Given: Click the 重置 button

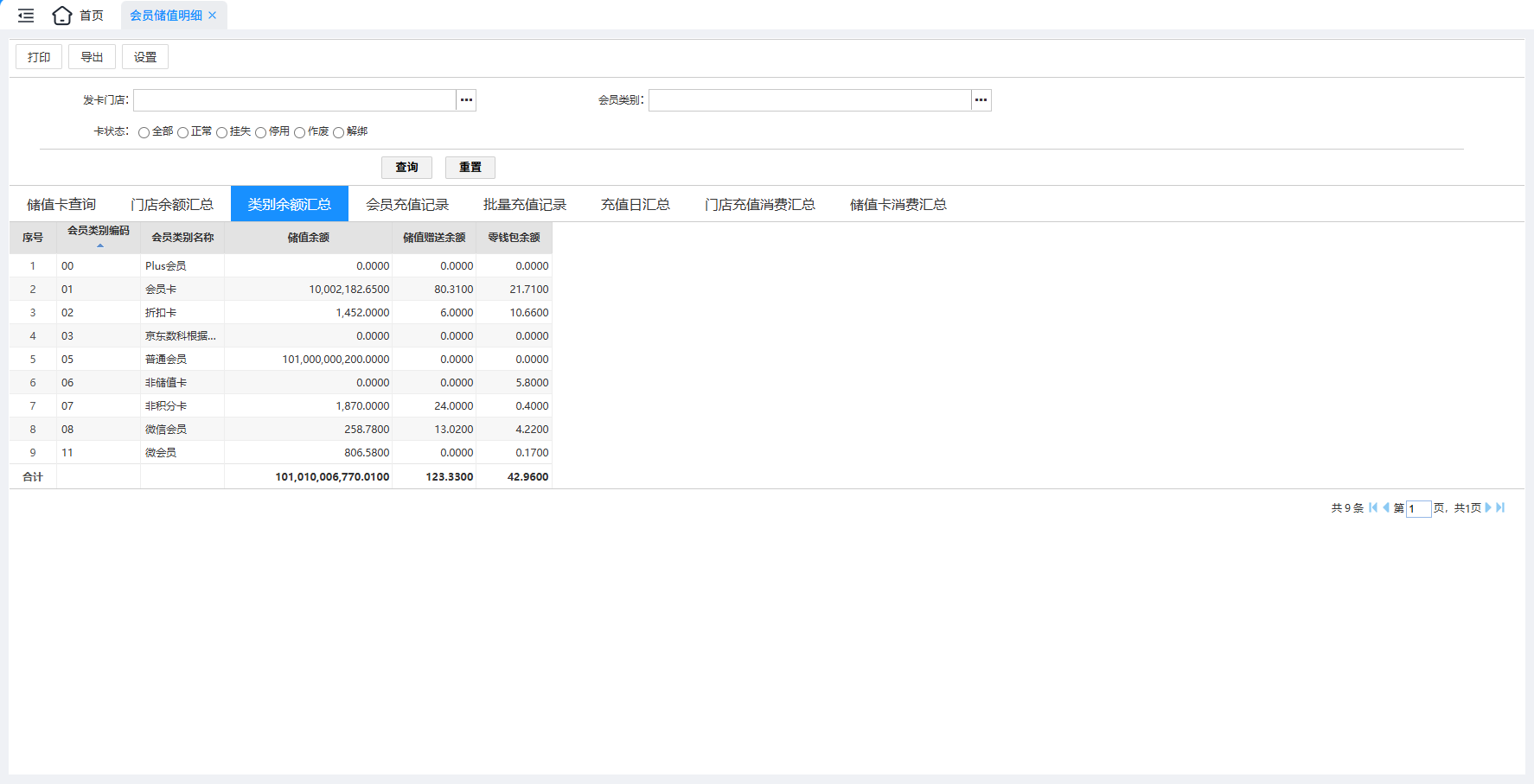Looking at the screenshot, I should 470,167.
